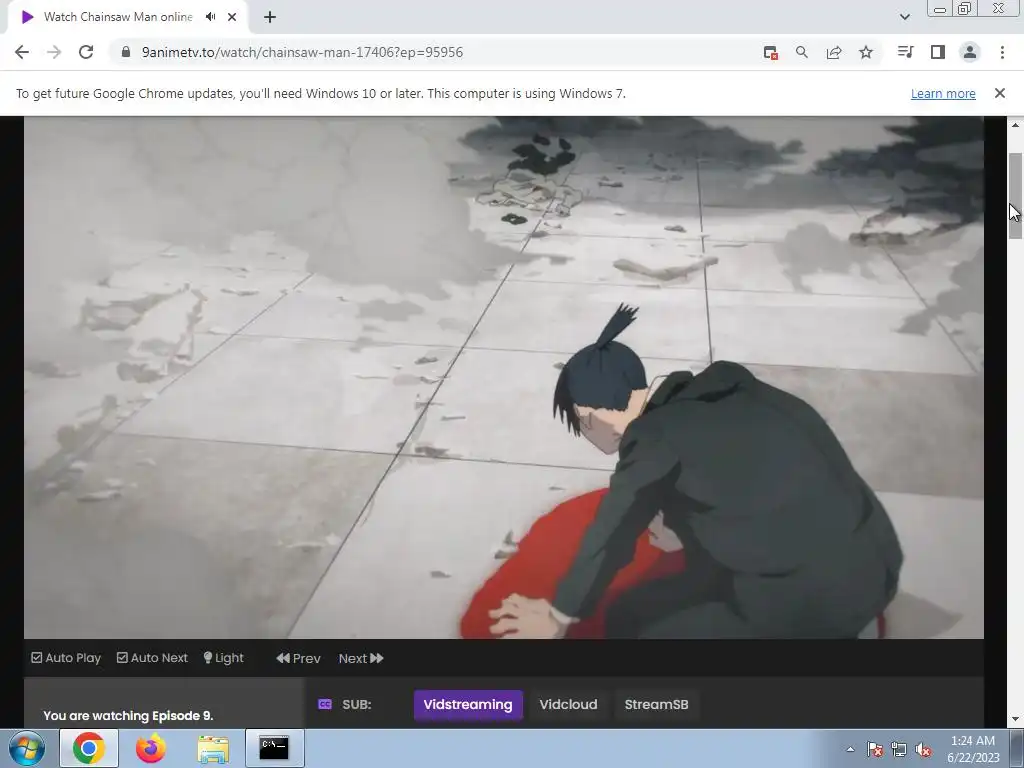Viewport: 1024px width, 768px height.
Task: Click the muted volume tray icon
Action: pos(923,749)
